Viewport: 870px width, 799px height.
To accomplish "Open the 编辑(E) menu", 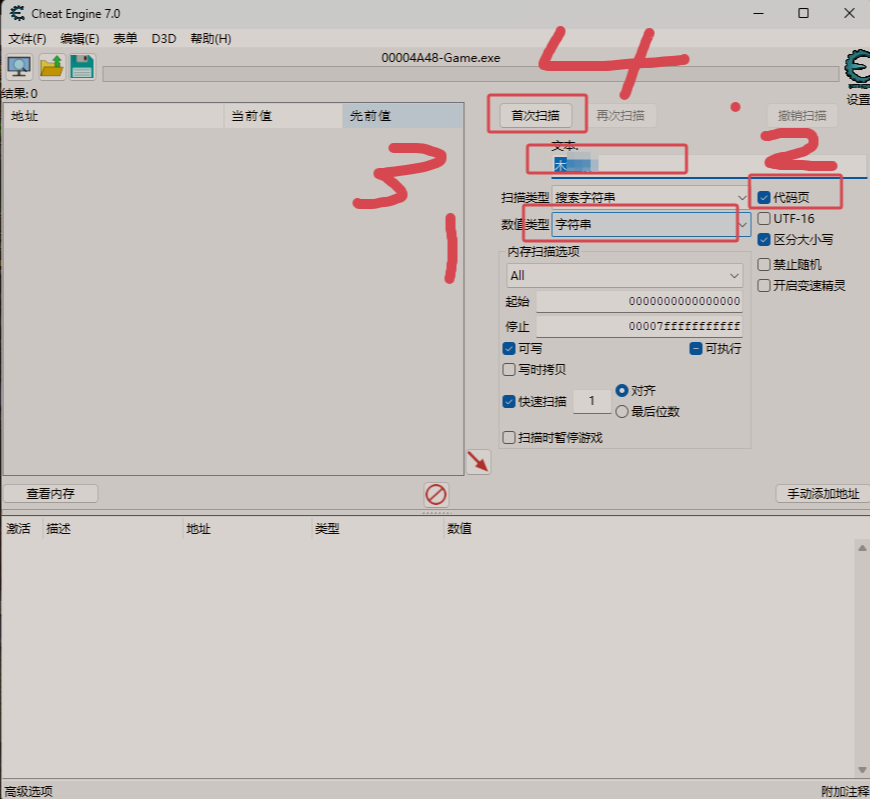I will [80, 39].
